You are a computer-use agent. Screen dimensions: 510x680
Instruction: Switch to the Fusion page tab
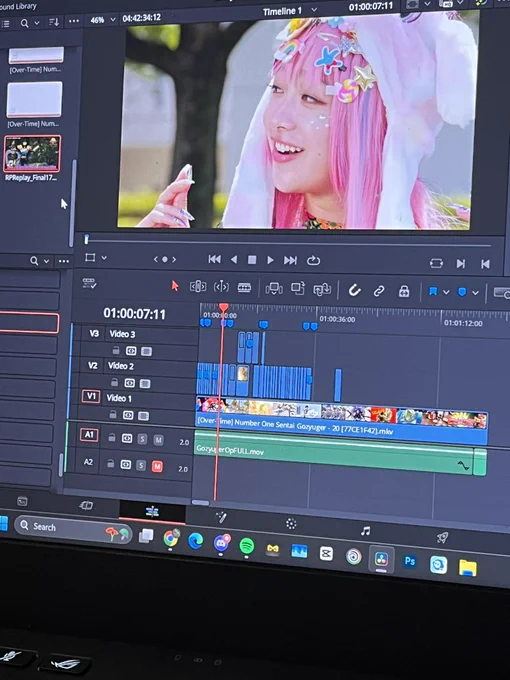click(x=221, y=517)
